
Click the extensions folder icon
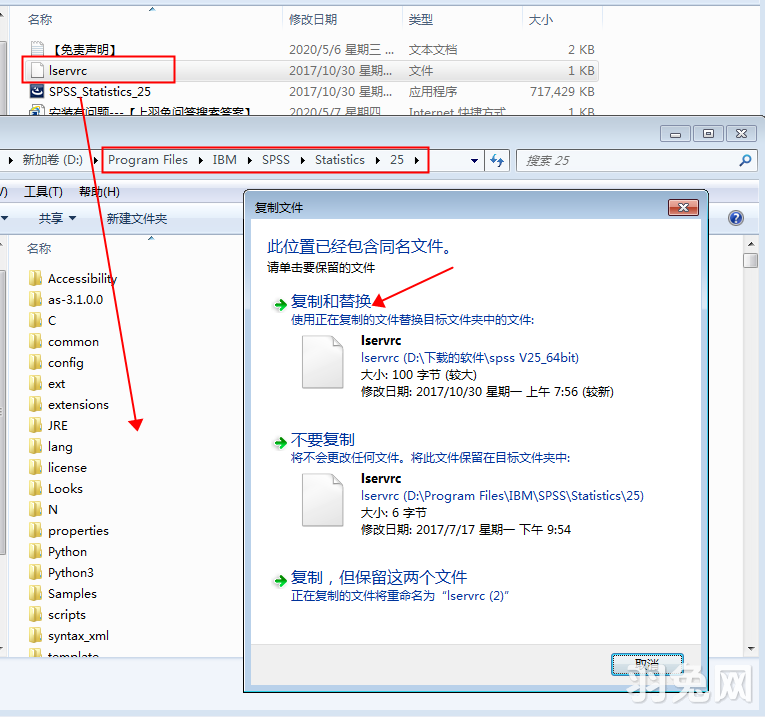[x=35, y=404]
